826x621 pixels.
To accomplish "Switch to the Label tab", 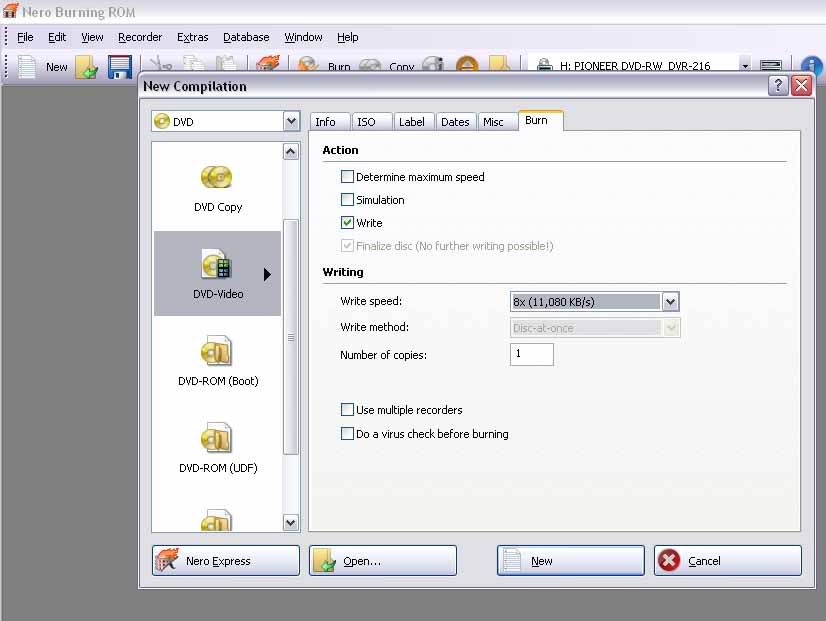I will tap(414, 122).
